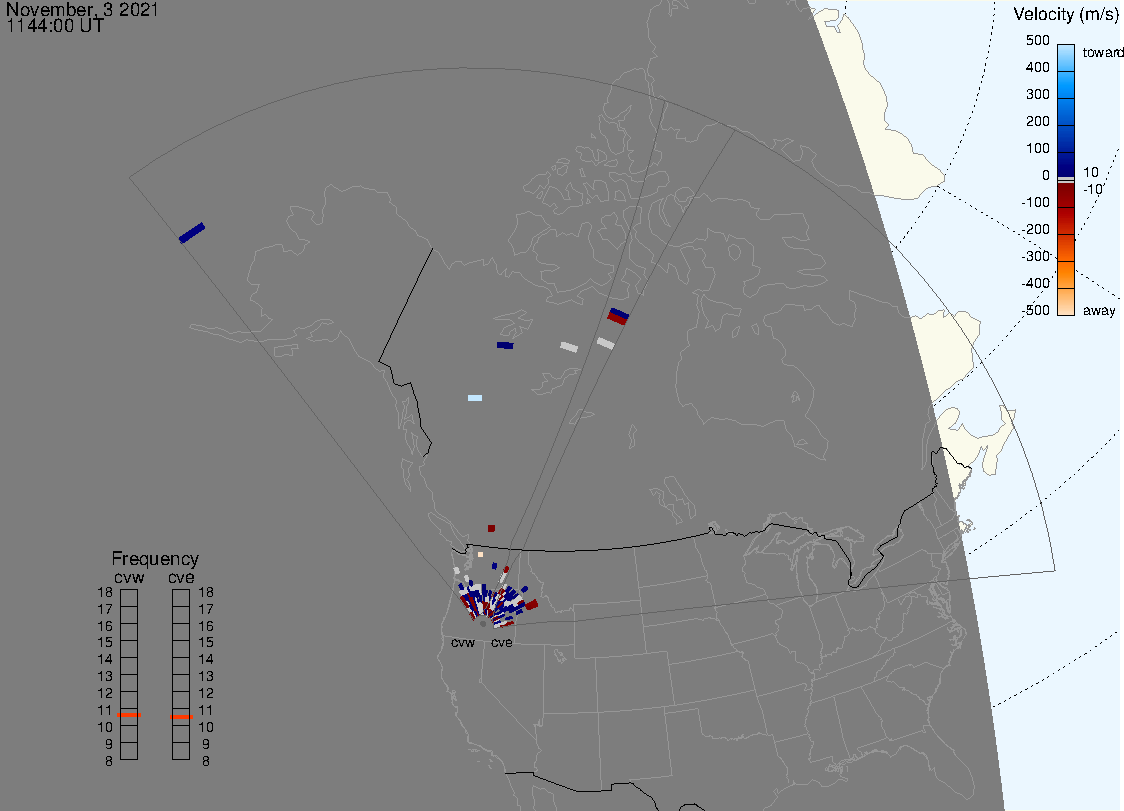Click the gray radar site dot above cvw/cve labels
This screenshot has width=1124, height=811.
point(483,624)
